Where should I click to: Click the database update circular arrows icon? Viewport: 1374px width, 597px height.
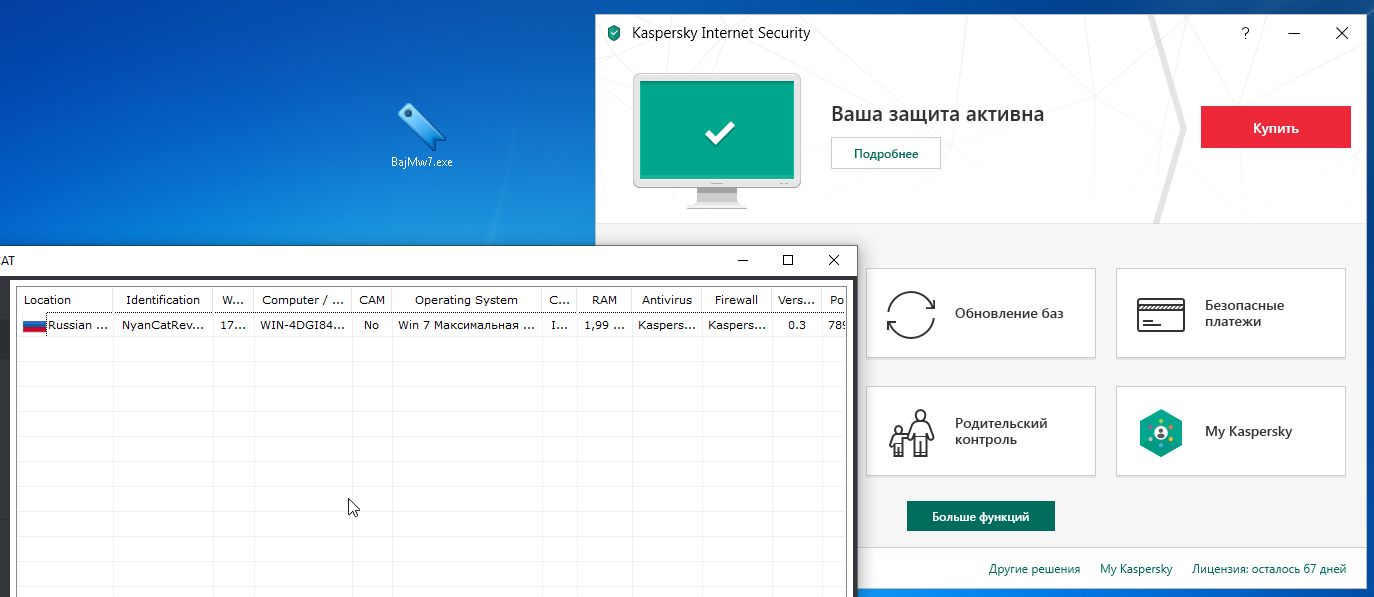pyautogui.click(x=911, y=314)
